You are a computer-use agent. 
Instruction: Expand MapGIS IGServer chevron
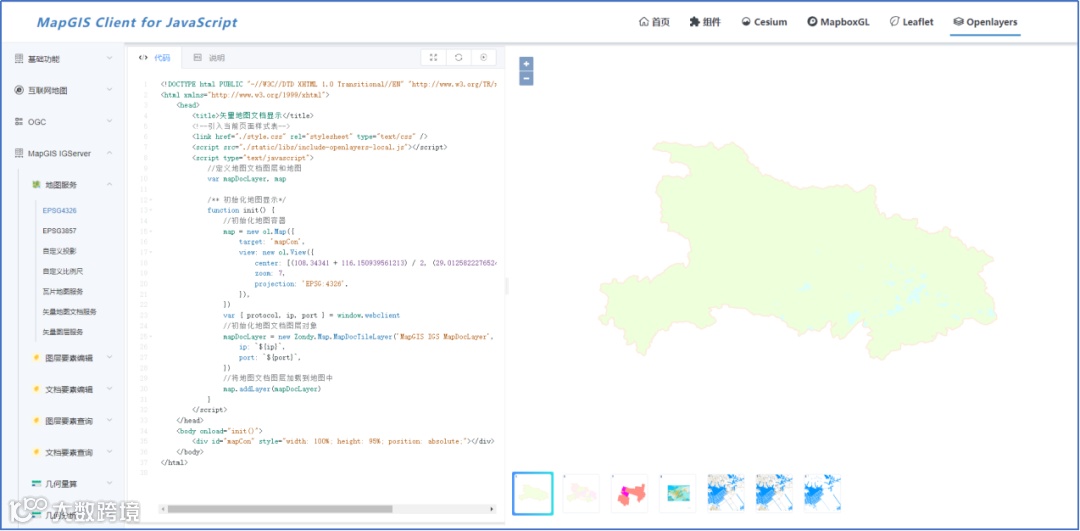[110, 153]
